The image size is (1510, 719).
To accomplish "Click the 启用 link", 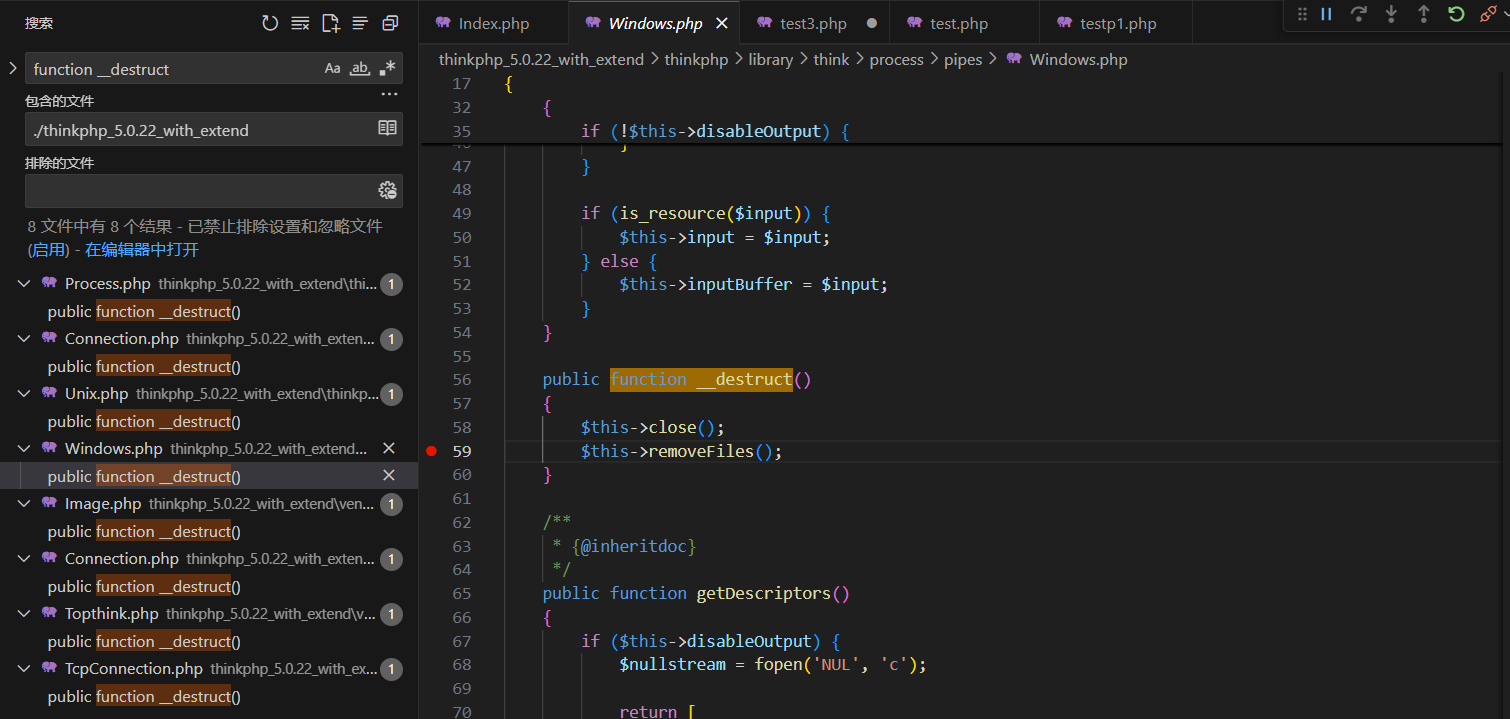I will tap(47, 249).
